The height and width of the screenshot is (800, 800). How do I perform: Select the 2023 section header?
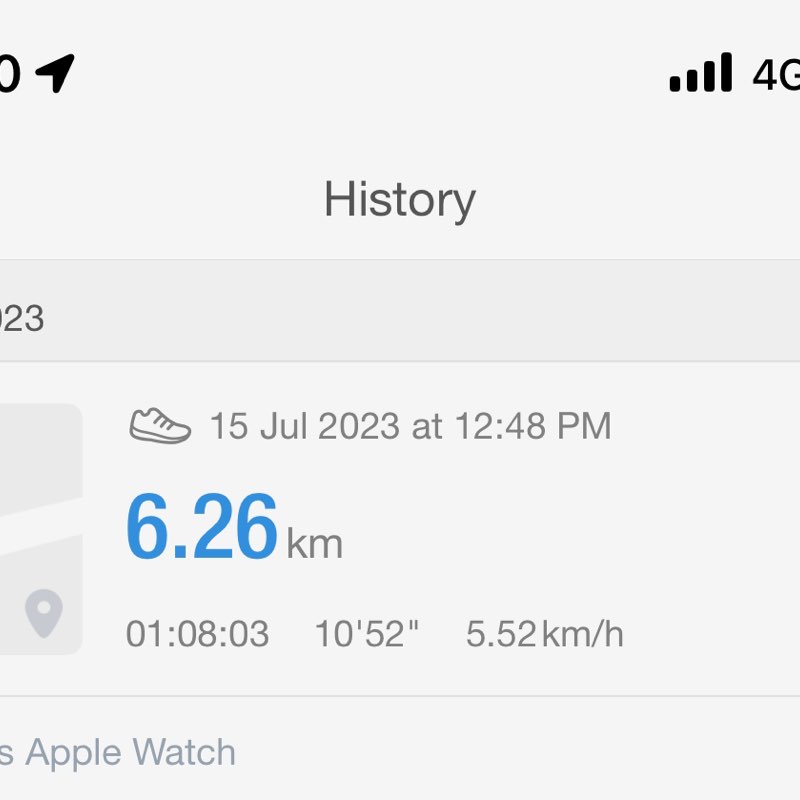click(22, 318)
